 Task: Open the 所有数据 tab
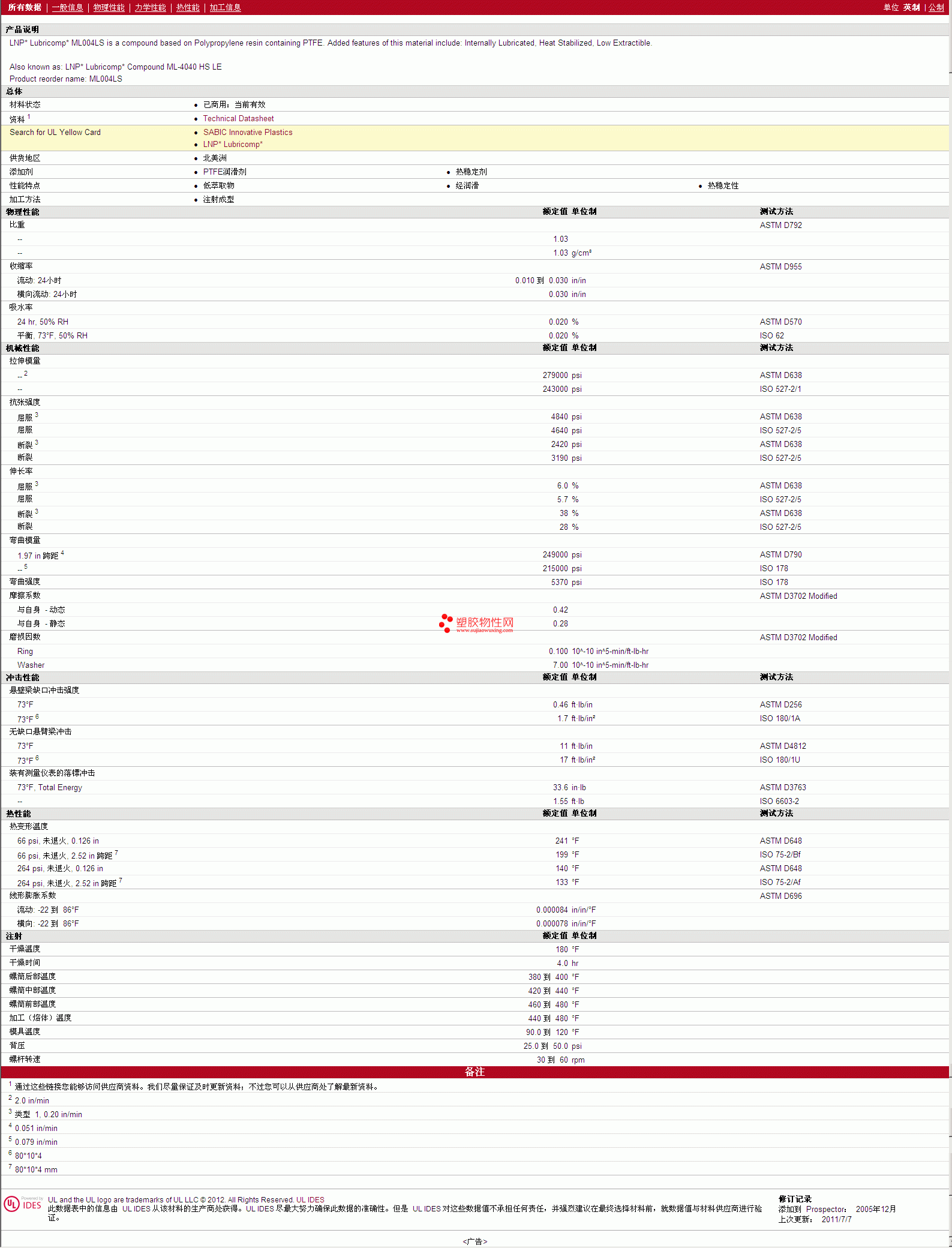[25, 8]
